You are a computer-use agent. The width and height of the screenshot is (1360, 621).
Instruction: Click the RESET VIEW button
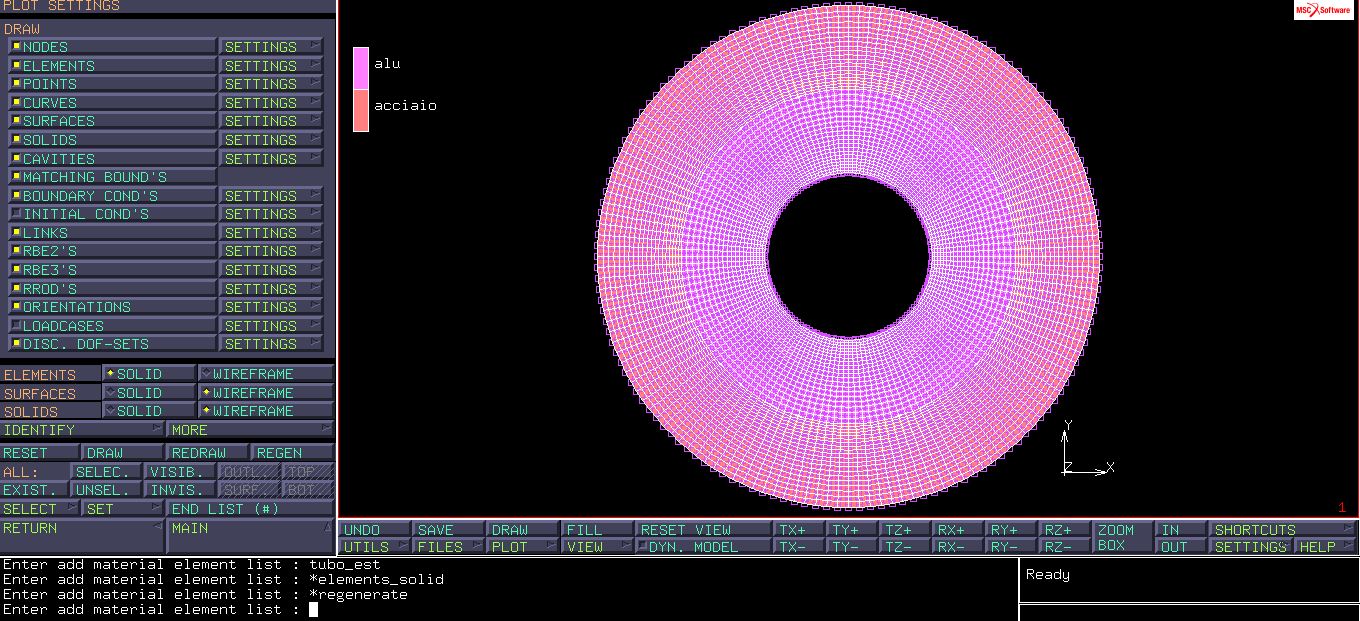click(x=703, y=530)
